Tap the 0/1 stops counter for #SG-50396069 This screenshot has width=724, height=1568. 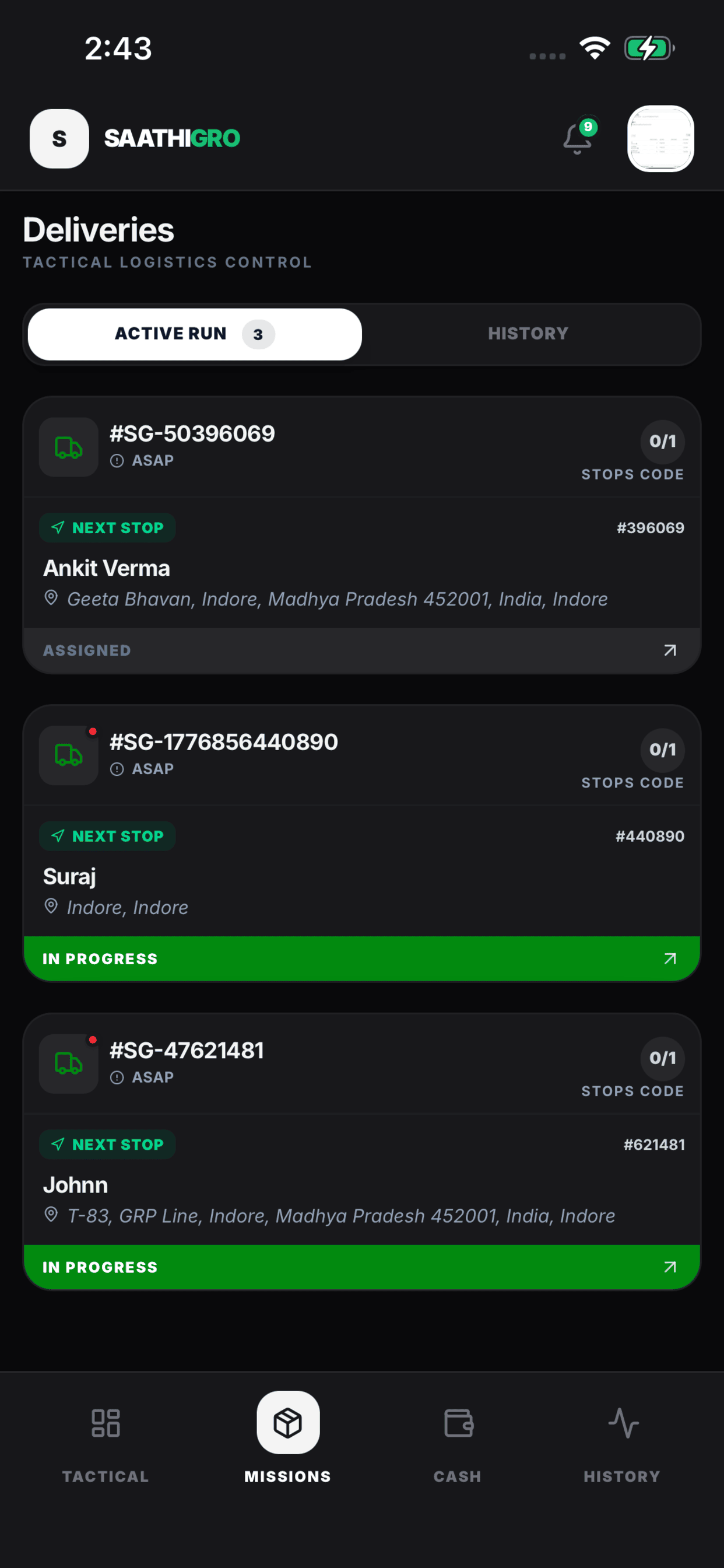(x=663, y=442)
